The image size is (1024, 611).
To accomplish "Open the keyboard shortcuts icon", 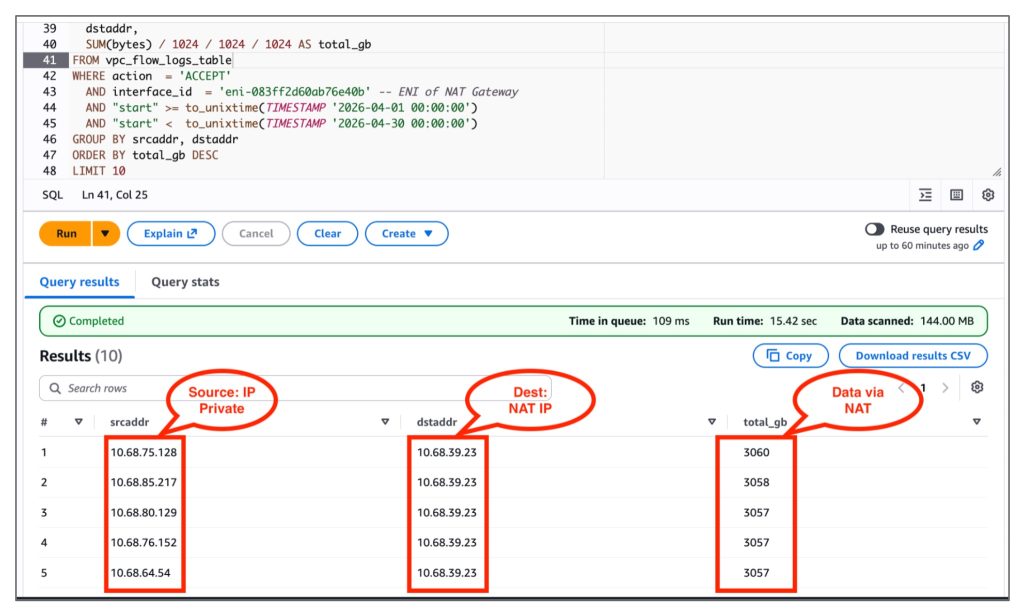I will (x=957, y=195).
